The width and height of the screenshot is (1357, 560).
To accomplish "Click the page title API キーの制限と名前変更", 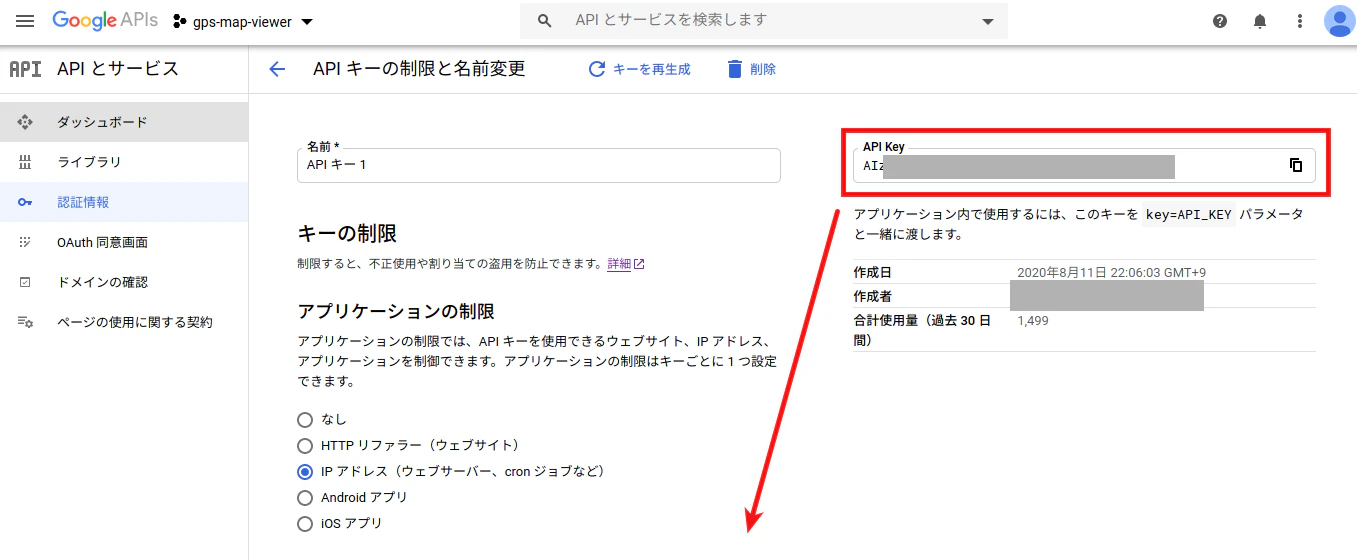I will (419, 69).
